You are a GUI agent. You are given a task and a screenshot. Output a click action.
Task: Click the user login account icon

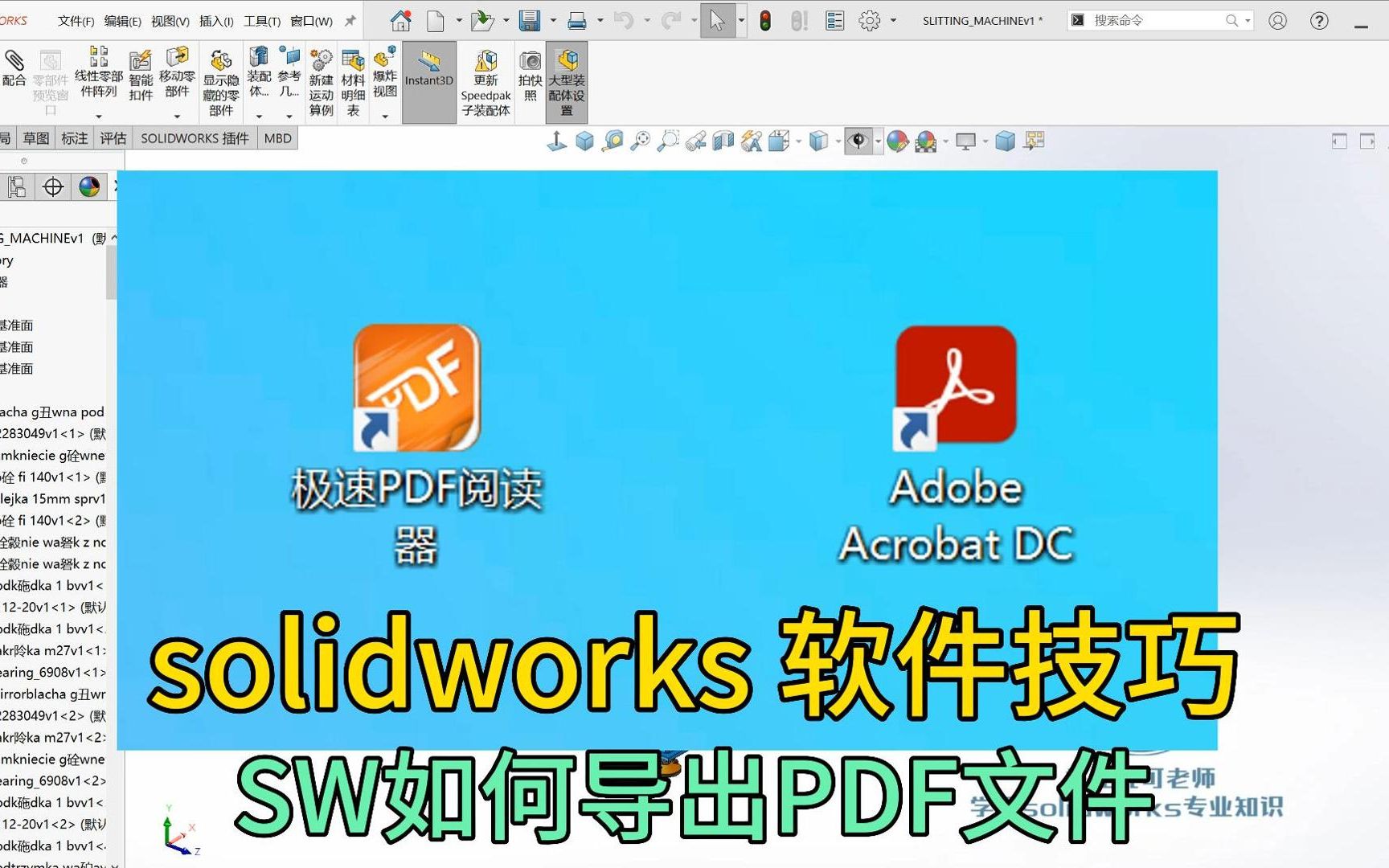(x=1277, y=21)
